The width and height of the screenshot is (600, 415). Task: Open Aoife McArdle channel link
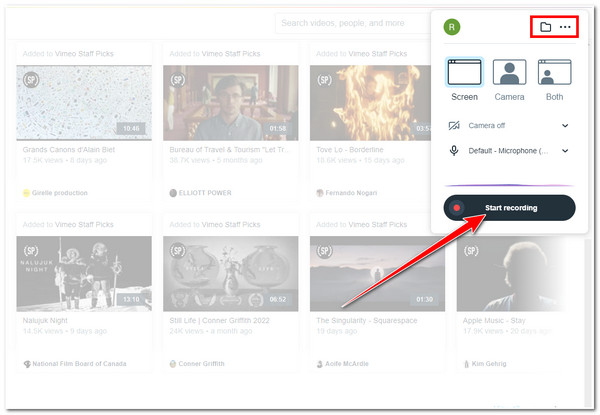coord(347,364)
